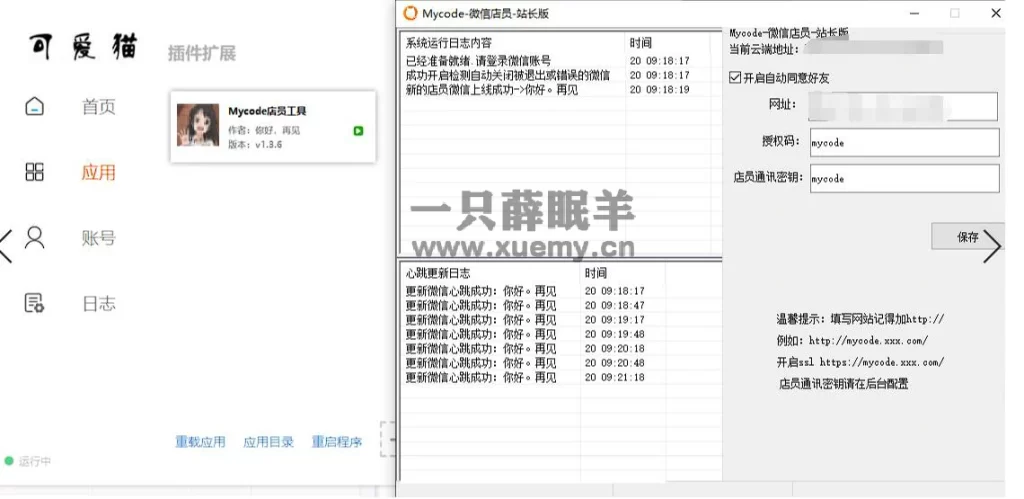Click the Mycode plugin avatar thumbnail
1024x499 pixels.
point(198,125)
